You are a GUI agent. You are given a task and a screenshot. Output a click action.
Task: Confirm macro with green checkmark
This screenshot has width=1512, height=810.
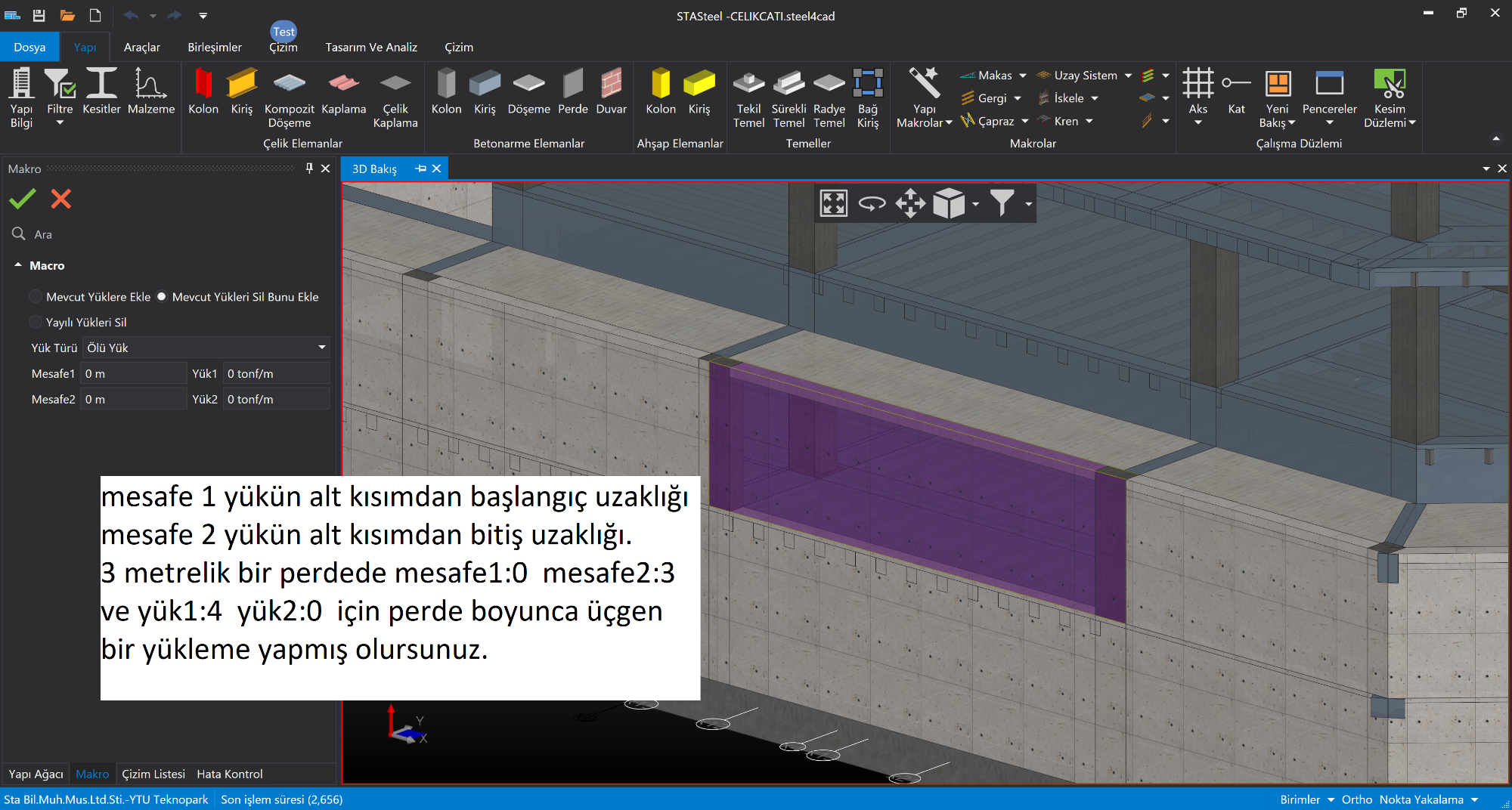[x=23, y=199]
